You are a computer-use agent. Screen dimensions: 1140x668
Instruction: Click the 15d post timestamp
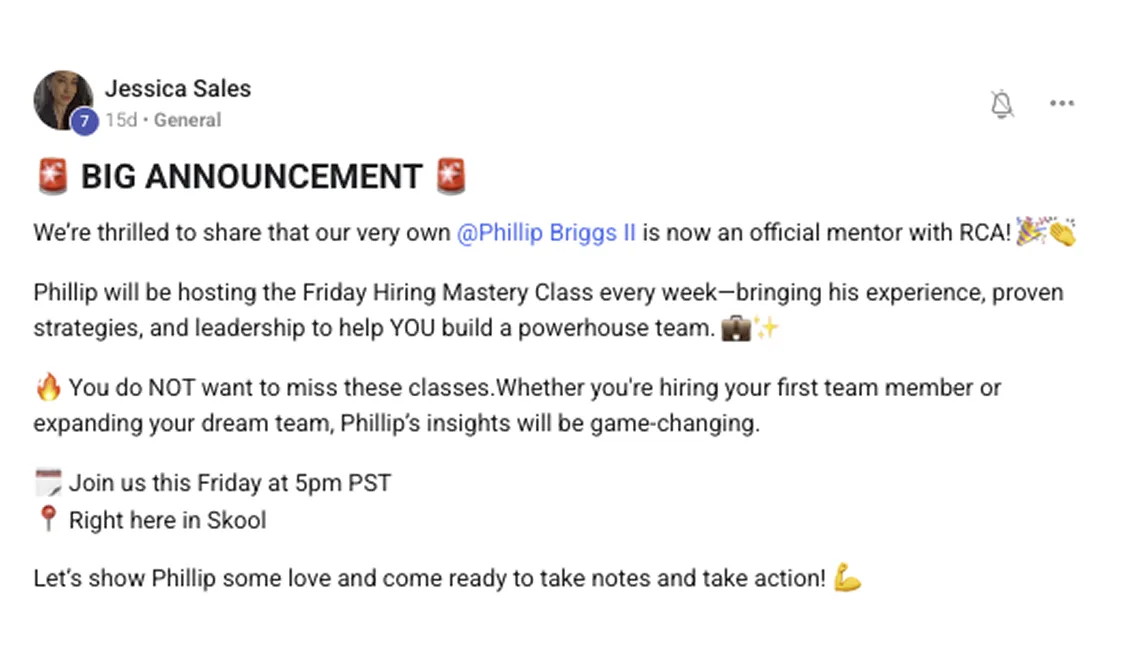[121, 120]
